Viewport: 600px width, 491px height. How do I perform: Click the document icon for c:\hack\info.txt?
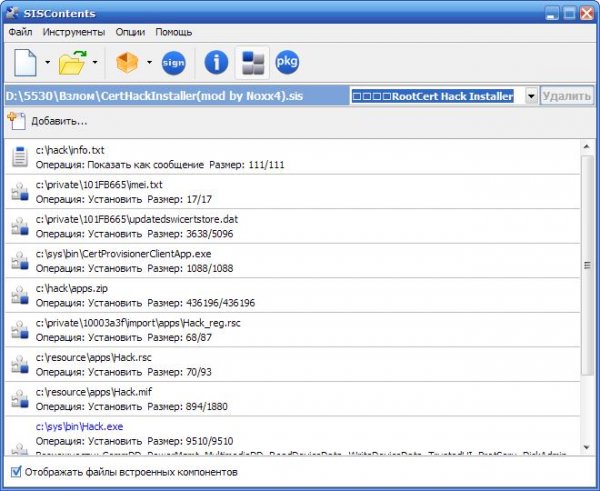tap(20, 157)
